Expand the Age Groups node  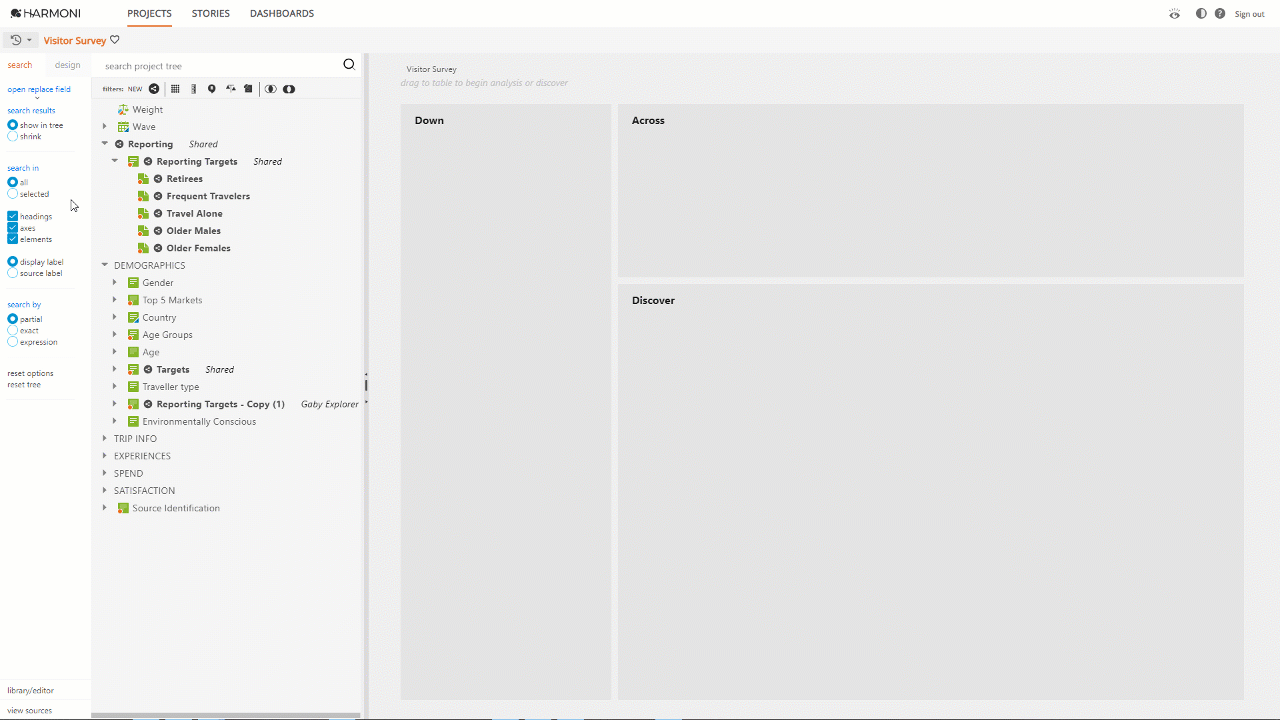point(115,335)
